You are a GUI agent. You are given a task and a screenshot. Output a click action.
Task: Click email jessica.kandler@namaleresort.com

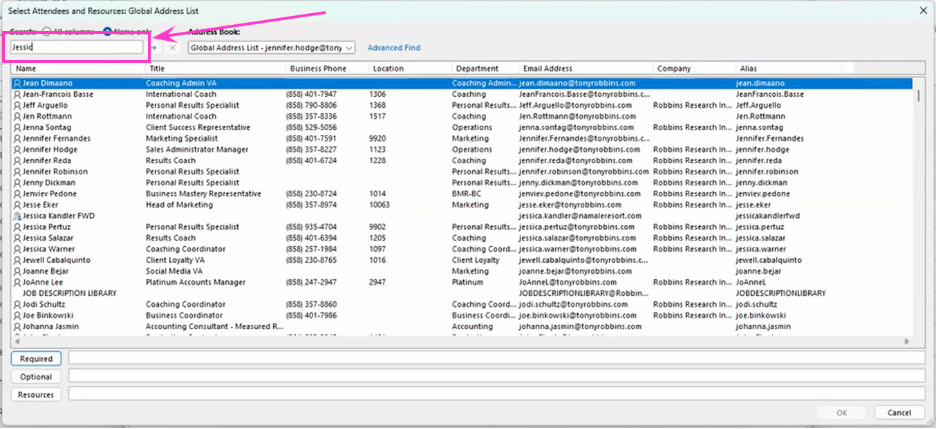(580, 215)
